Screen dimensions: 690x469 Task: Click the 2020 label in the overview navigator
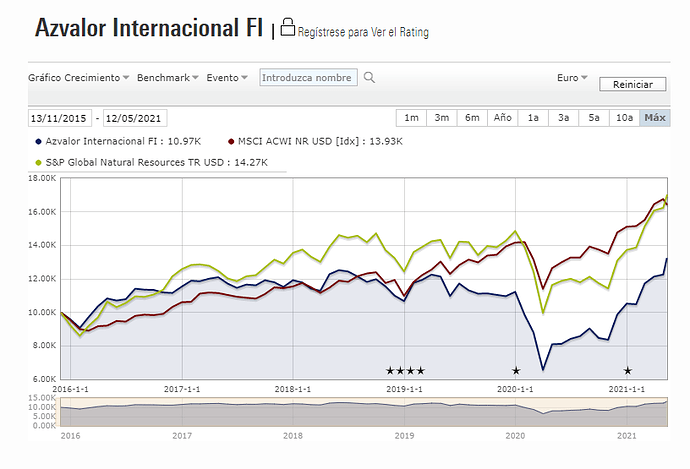[x=515, y=436]
